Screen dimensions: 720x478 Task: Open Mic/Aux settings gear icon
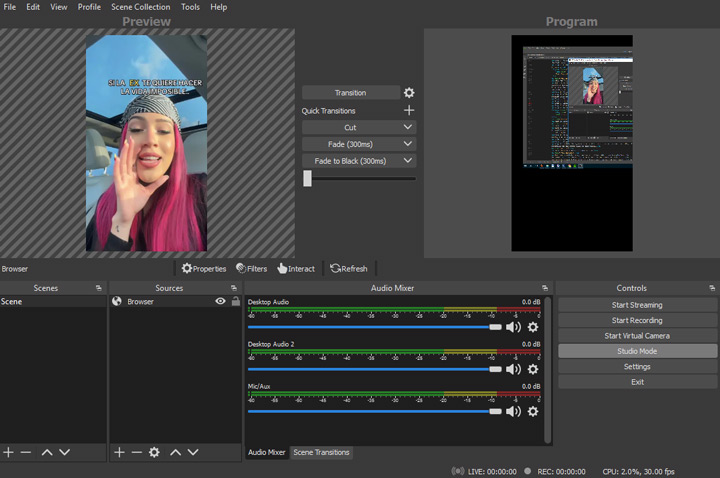(x=533, y=411)
